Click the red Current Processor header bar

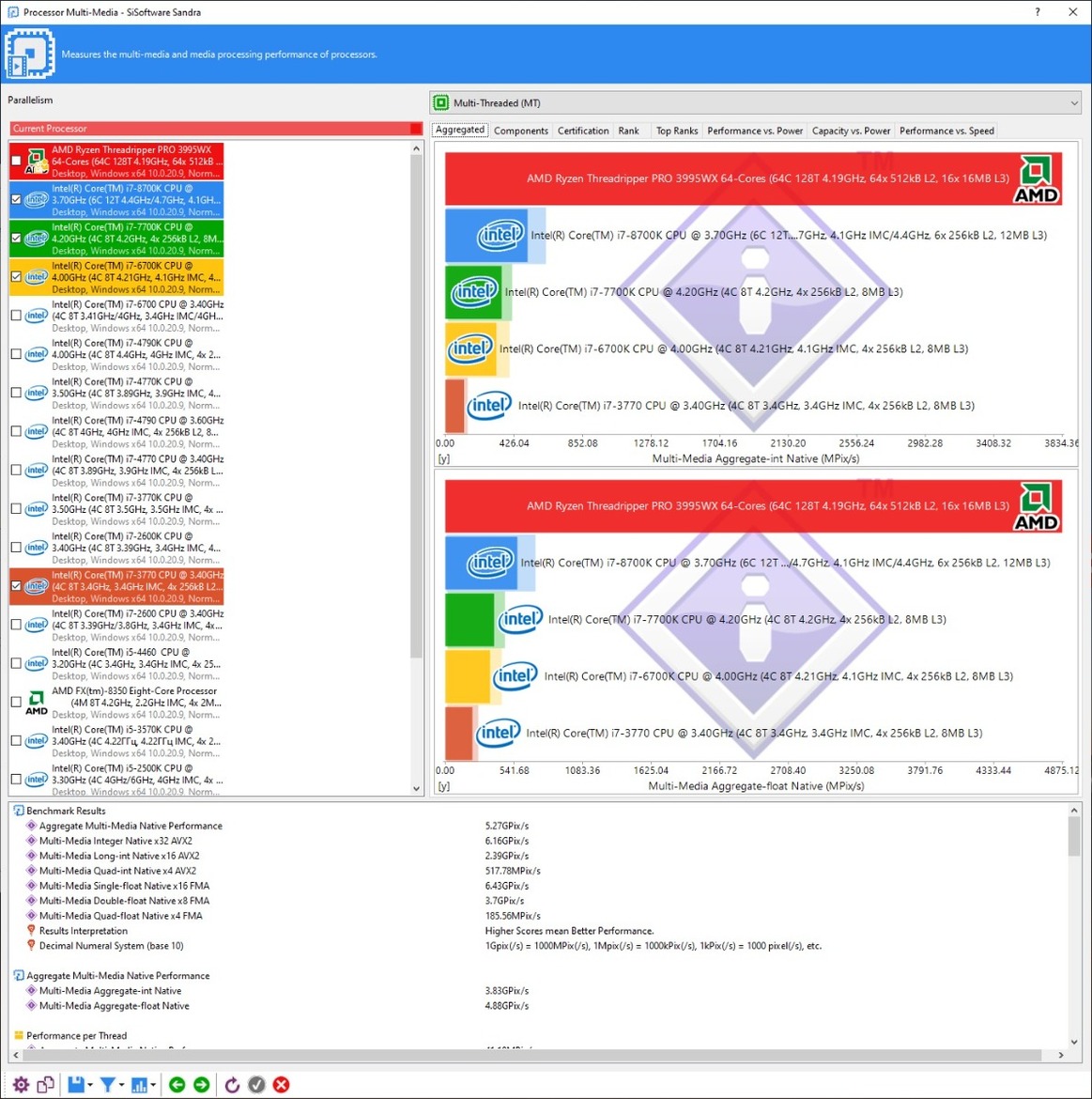coord(216,129)
